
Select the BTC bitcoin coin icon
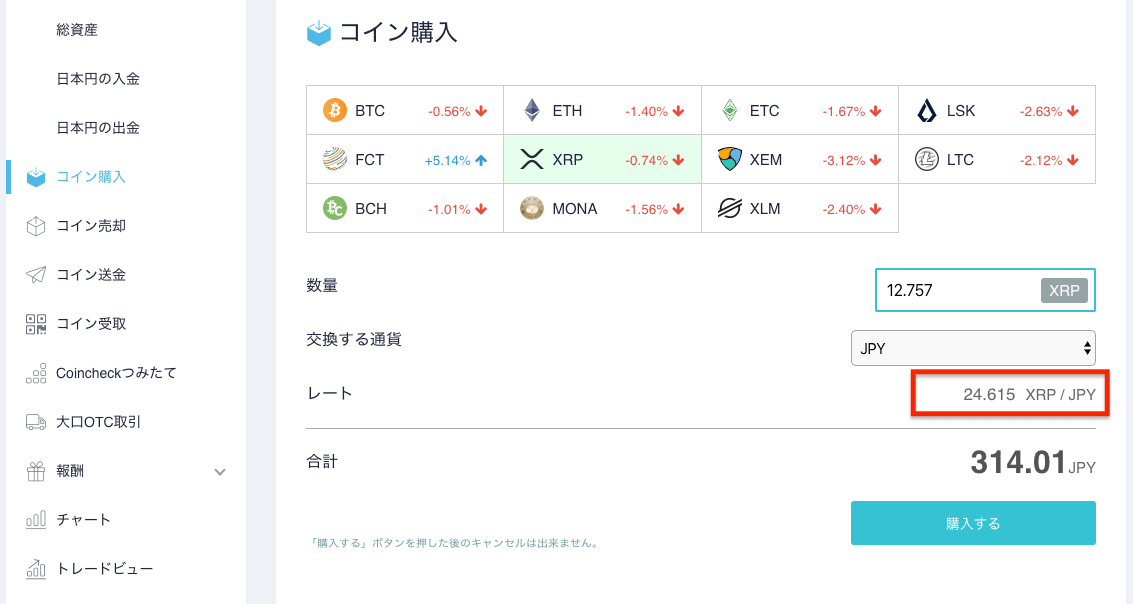[x=334, y=111]
